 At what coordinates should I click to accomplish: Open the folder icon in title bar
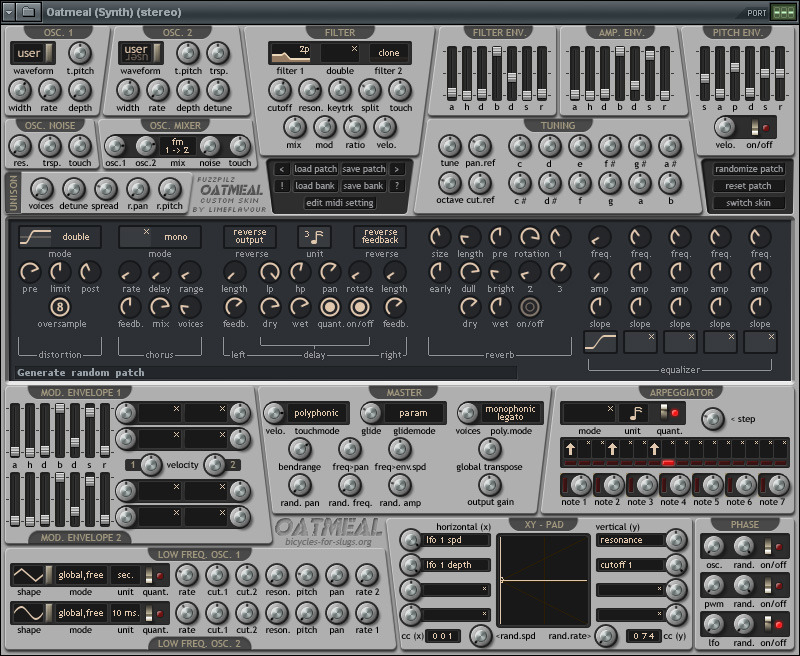click(x=29, y=12)
